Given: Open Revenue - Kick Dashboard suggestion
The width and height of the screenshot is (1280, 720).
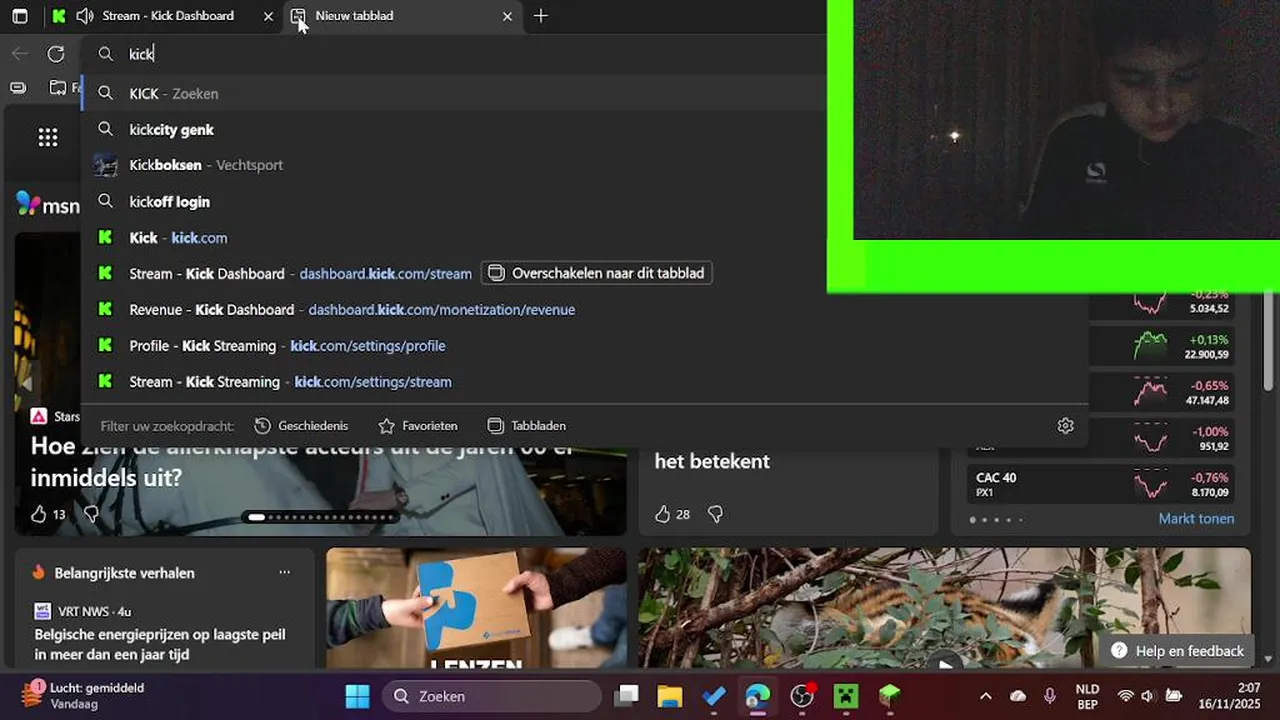Looking at the screenshot, I should (585, 309).
